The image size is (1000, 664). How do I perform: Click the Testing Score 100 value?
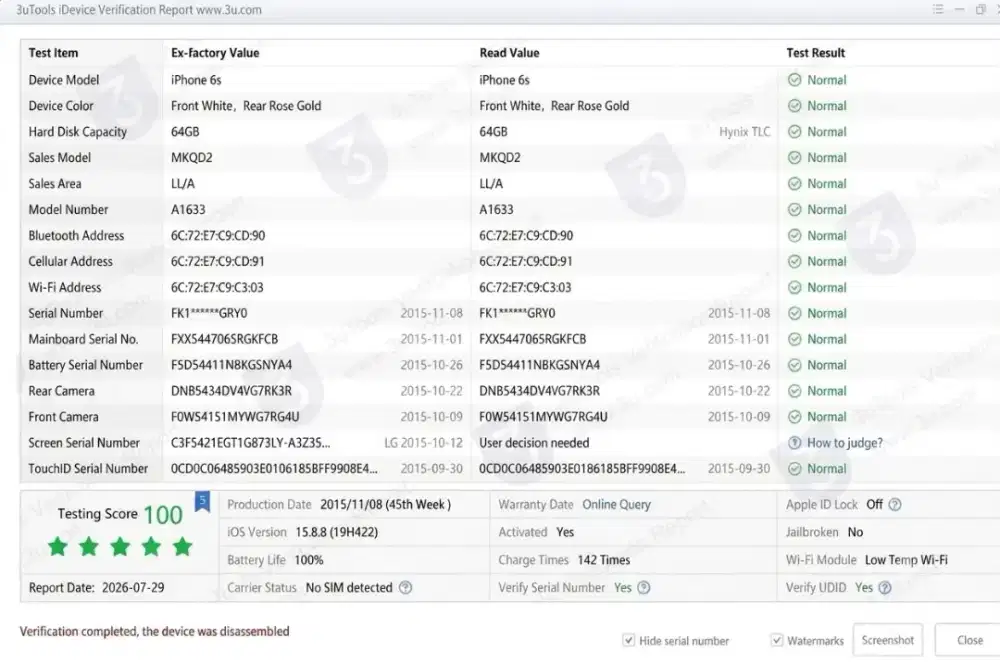click(x=163, y=515)
